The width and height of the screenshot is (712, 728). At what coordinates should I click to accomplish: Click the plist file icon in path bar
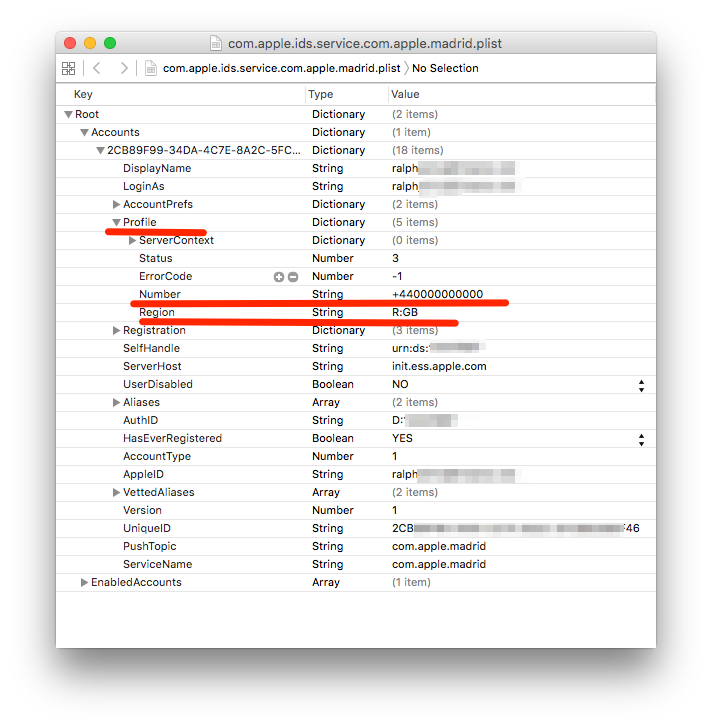click(x=150, y=68)
